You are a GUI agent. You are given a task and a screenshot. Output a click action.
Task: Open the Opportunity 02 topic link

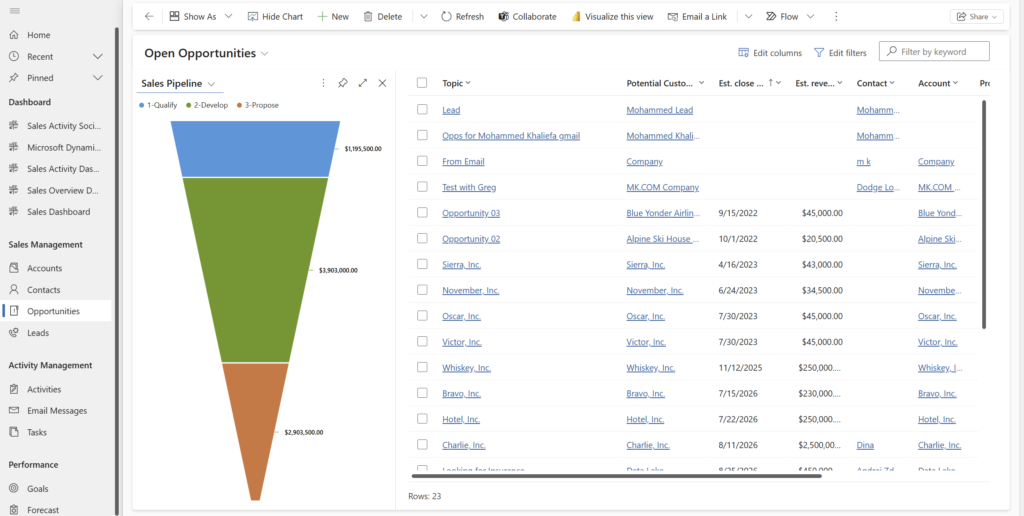click(x=471, y=238)
